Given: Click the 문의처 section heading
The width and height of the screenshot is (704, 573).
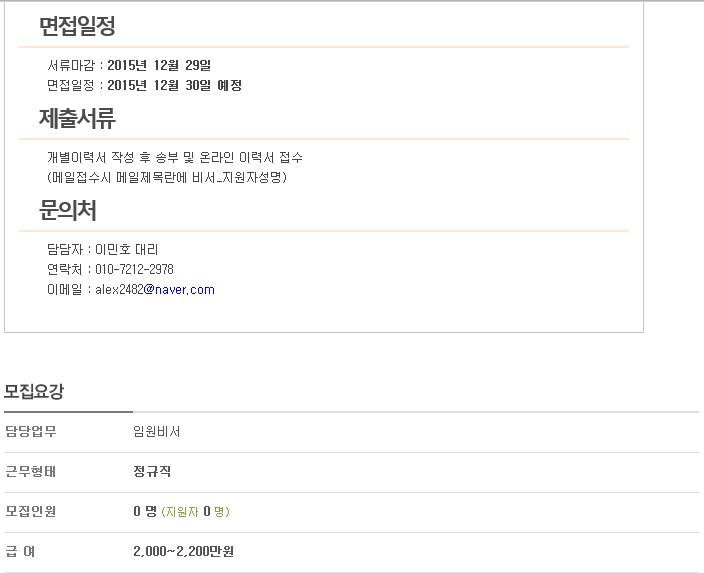Looking at the screenshot, I should (68, 210).
